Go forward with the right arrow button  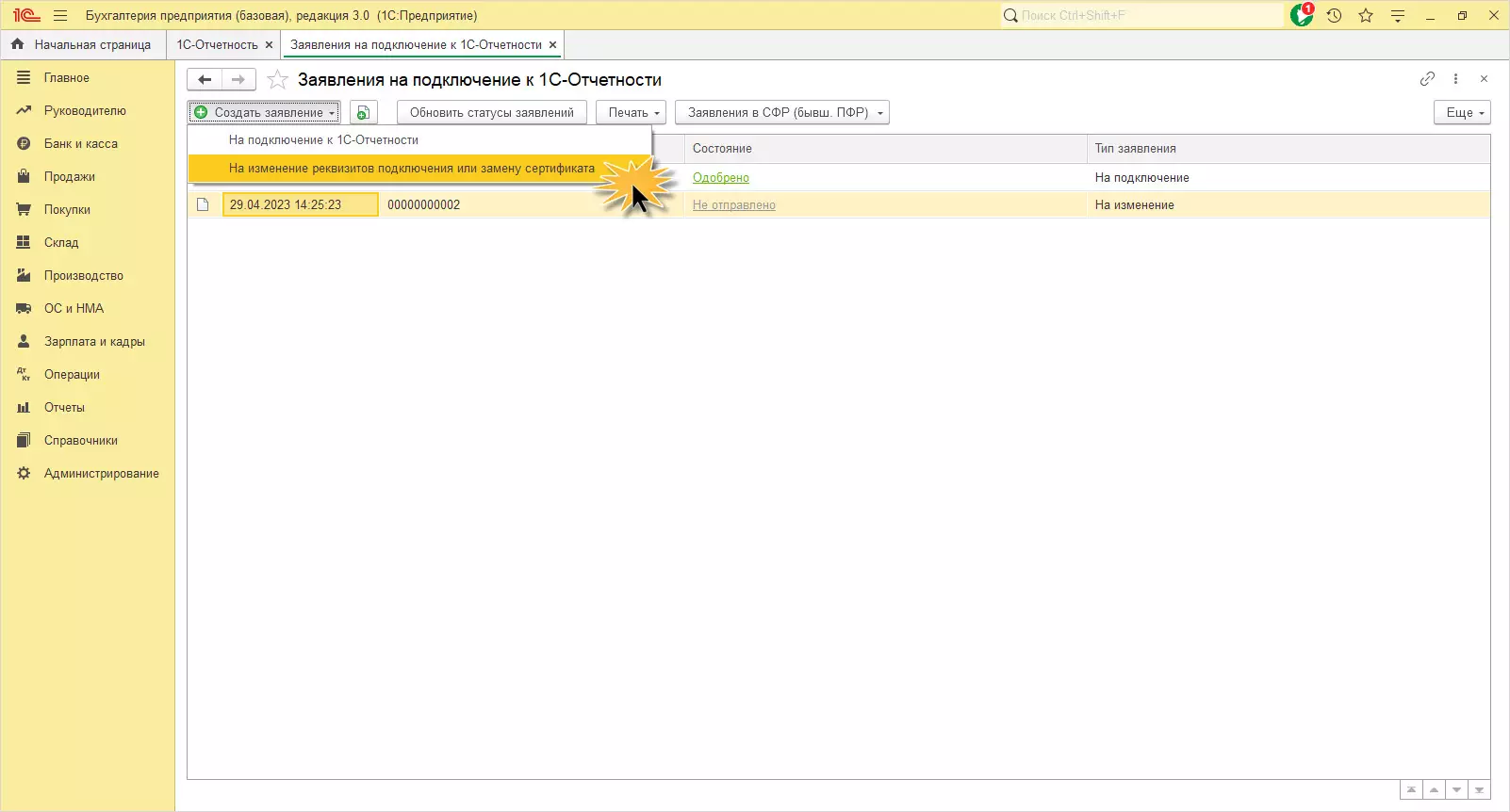click(238, 80)
